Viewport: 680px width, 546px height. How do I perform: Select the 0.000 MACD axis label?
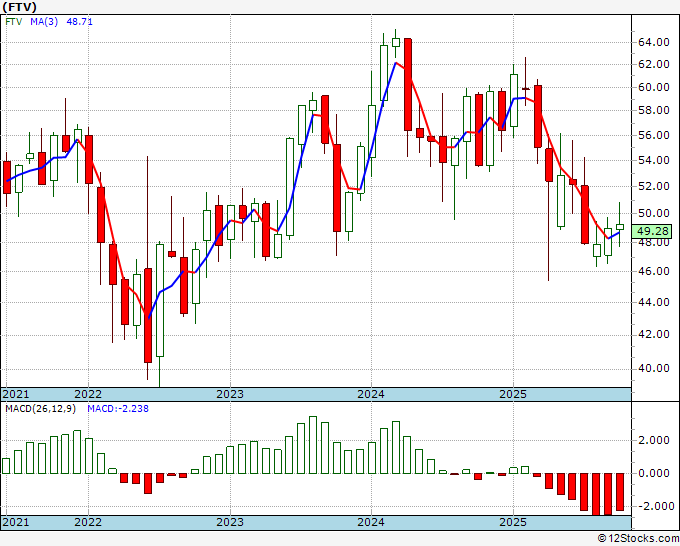(x=654, y=474)
